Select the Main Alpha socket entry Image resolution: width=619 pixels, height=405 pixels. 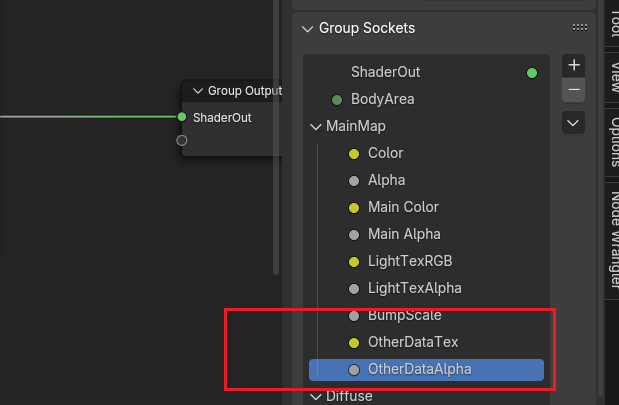click(x=397, y=235)
